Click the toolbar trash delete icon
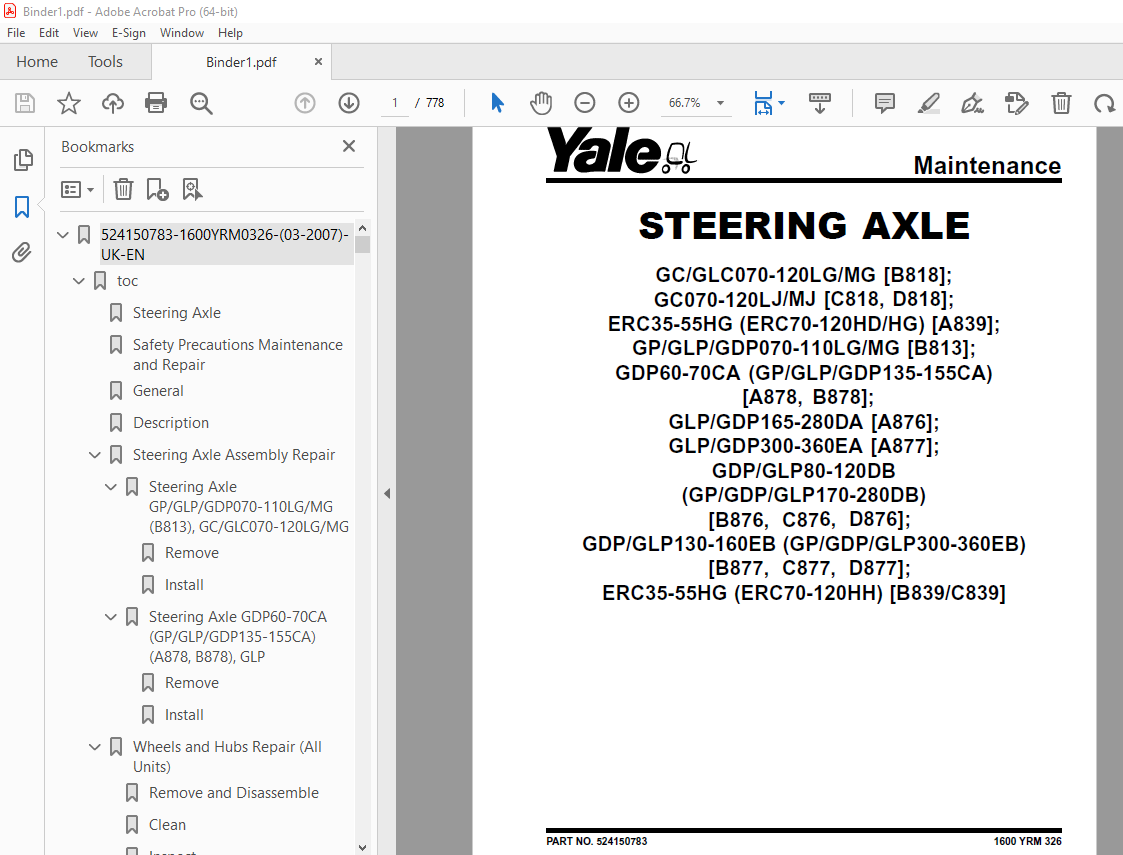 [x=1061, y=103]
